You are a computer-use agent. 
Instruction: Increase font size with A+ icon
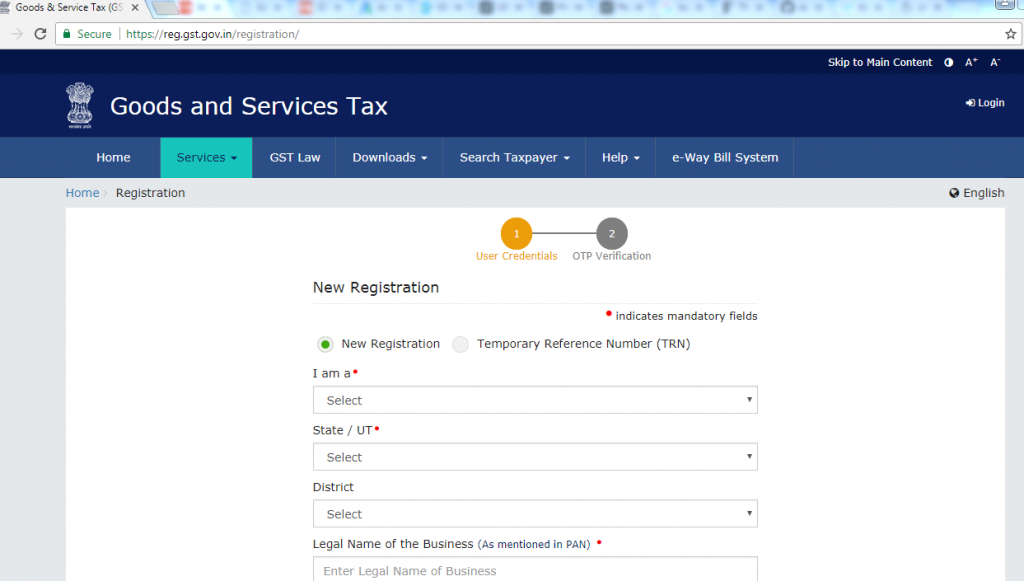(x=971, y=62)
